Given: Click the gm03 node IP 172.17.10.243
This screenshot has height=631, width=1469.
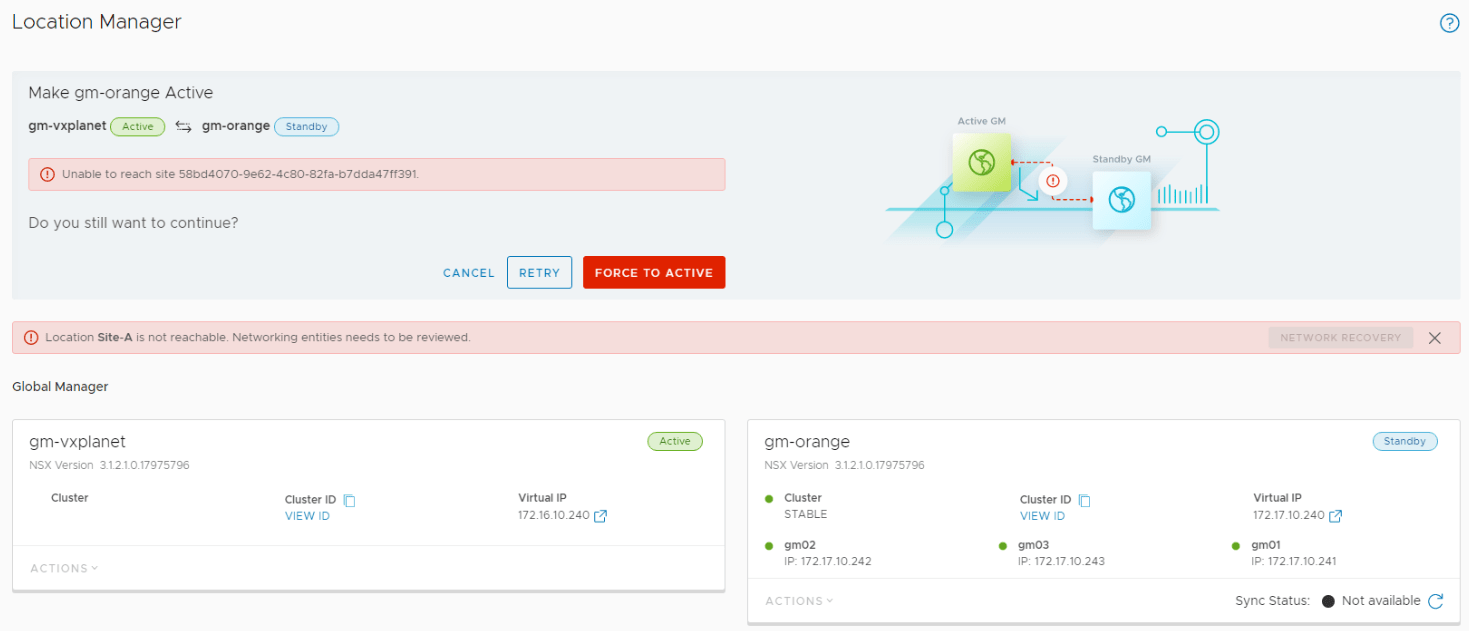Looking at the screenshot, I should click(1062, 562).
